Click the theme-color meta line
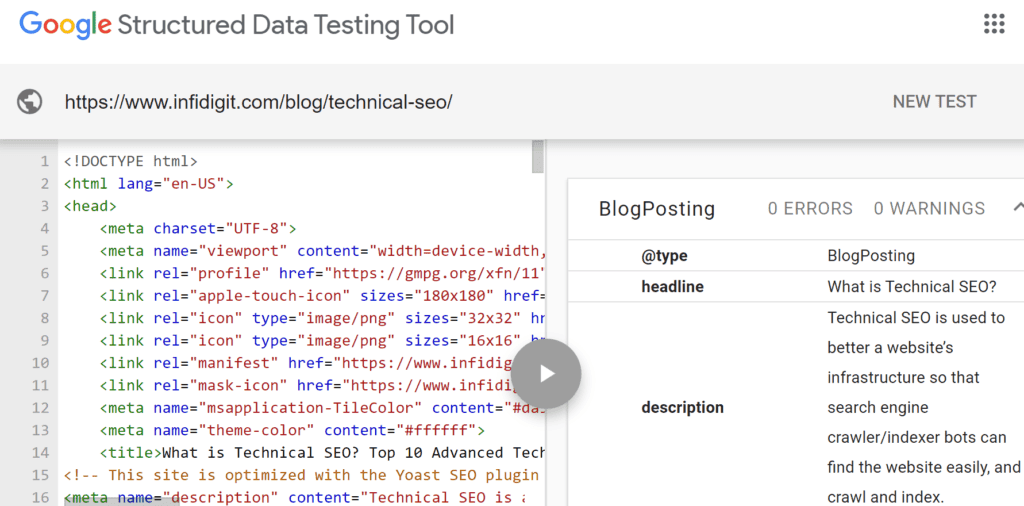The height and width of the screenshot is (506, 1024). click(x=293, y=430)
